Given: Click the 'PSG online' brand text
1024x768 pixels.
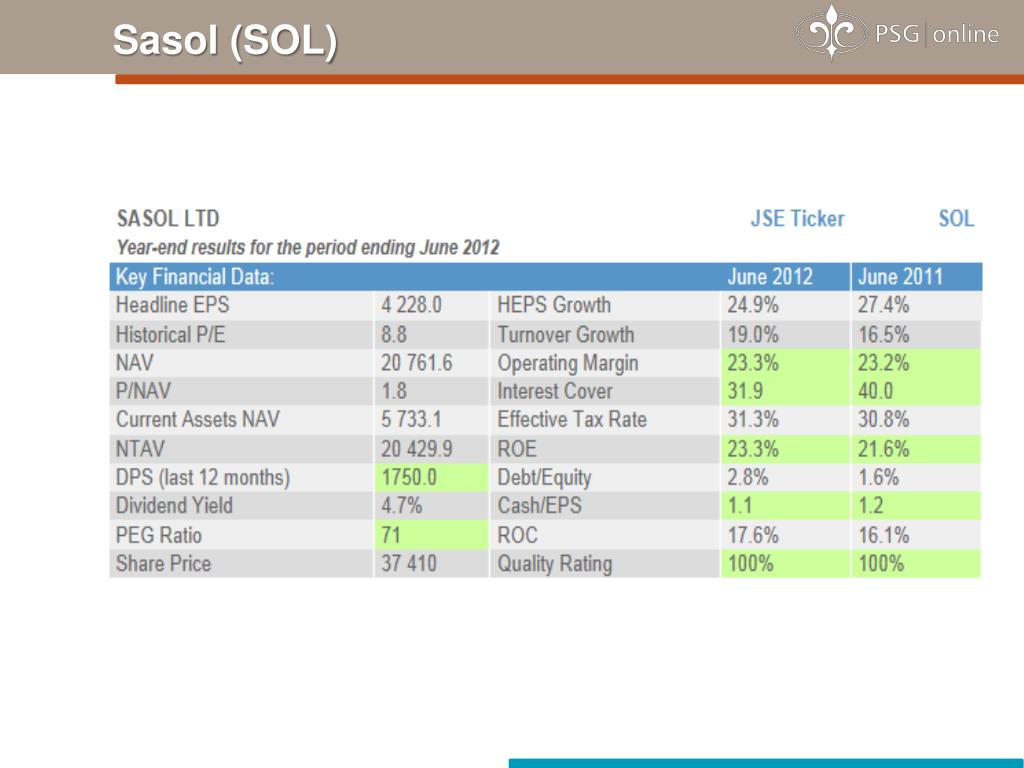Looking at the screenshot, I should click(x=937, y=34).
